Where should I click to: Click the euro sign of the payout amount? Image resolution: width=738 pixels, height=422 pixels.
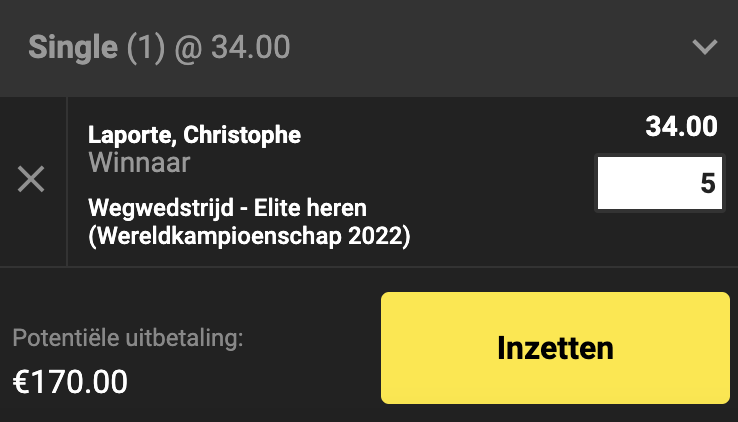tap(21, 381)
